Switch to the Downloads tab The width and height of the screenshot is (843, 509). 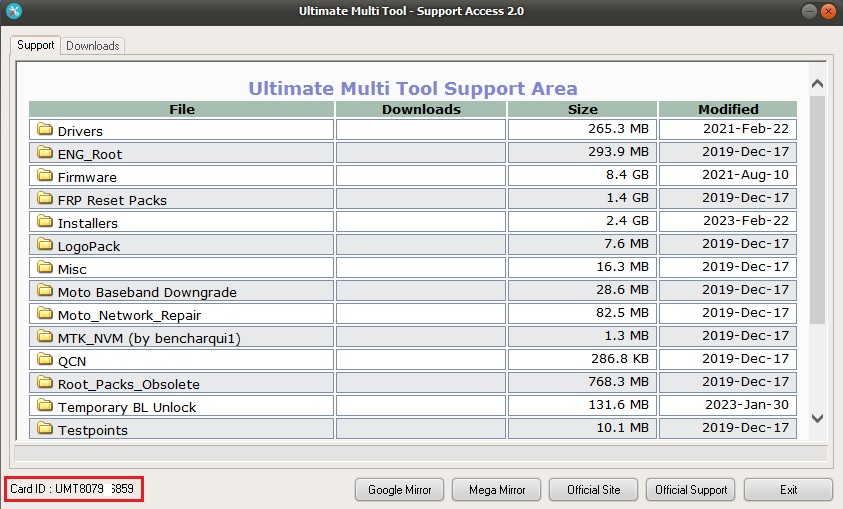click(x=93, y=46)
